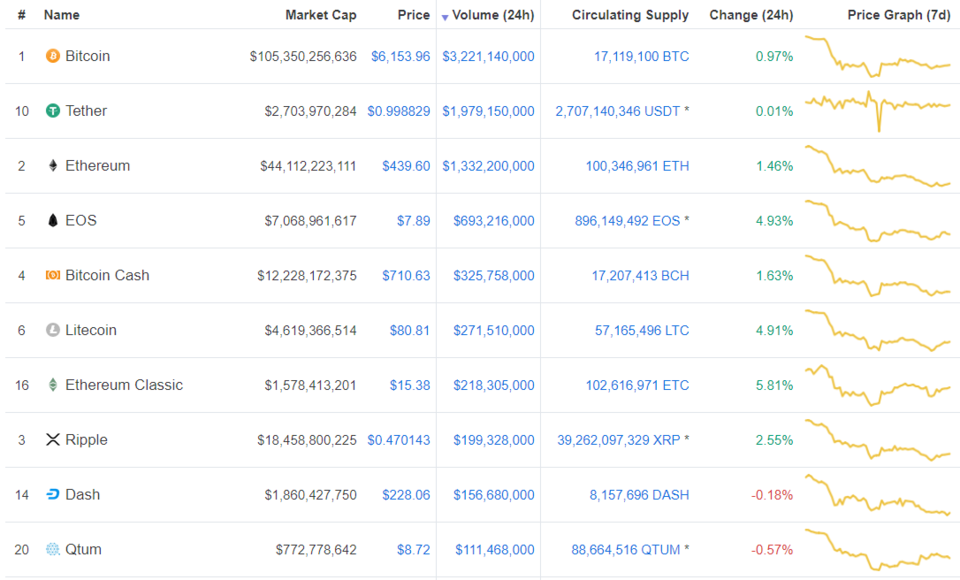Click Litecoin price $80.81

tap(410, 330)
